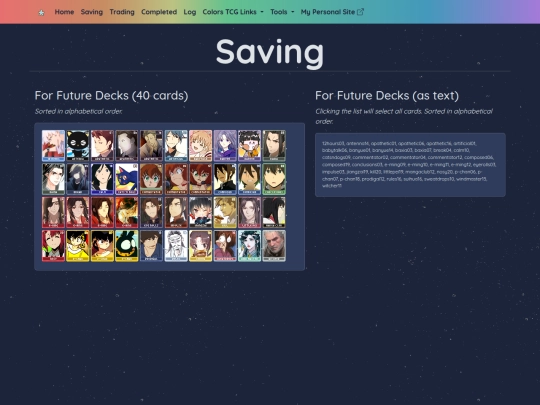This screenshot has width=540, height=405.
Task: Click the nosy20 red-haired smiling girl card
Action: pos(53,246)
